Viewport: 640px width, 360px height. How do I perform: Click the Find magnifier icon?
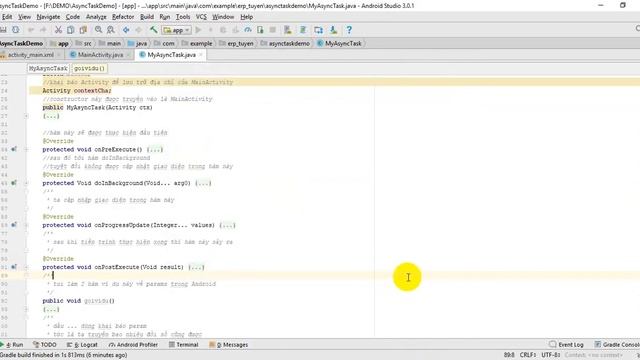(x=98, y=30)
